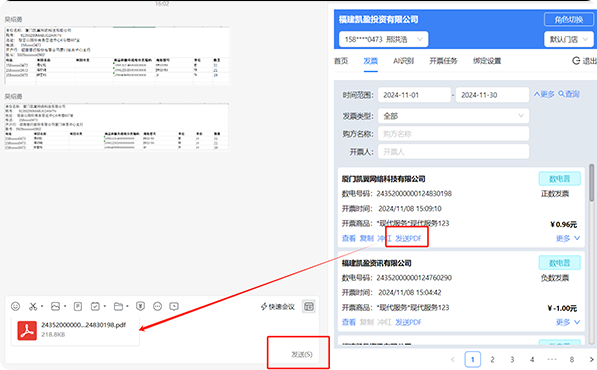This screenshot has height=370, width=597.
Task: Open the 默认门店 store dropdown
Action: [x=568, y=39]
